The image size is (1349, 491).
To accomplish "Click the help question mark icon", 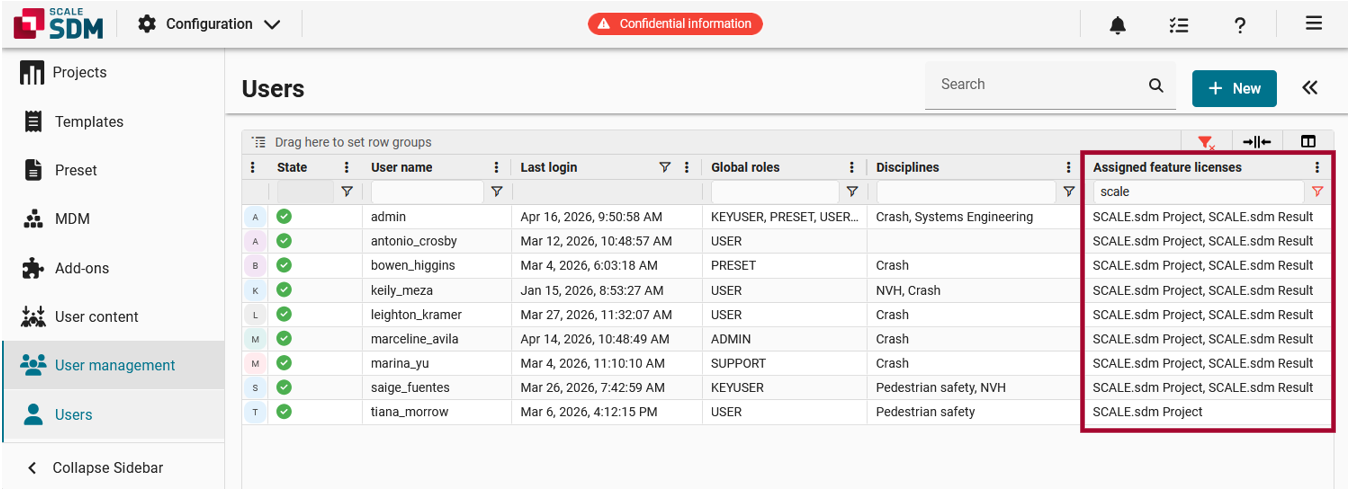I will (x=1240, y=25).
